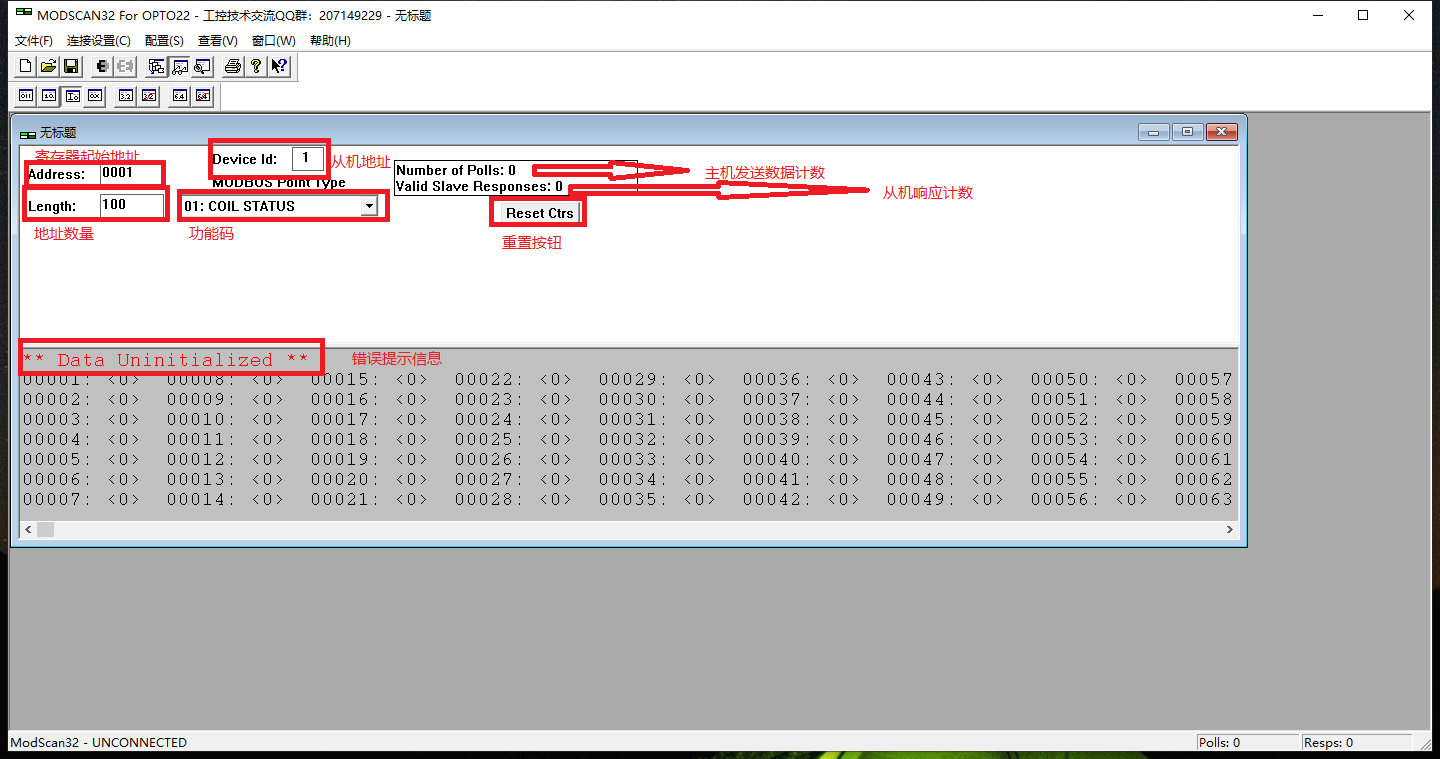Select the display definition setup icon

156,66
